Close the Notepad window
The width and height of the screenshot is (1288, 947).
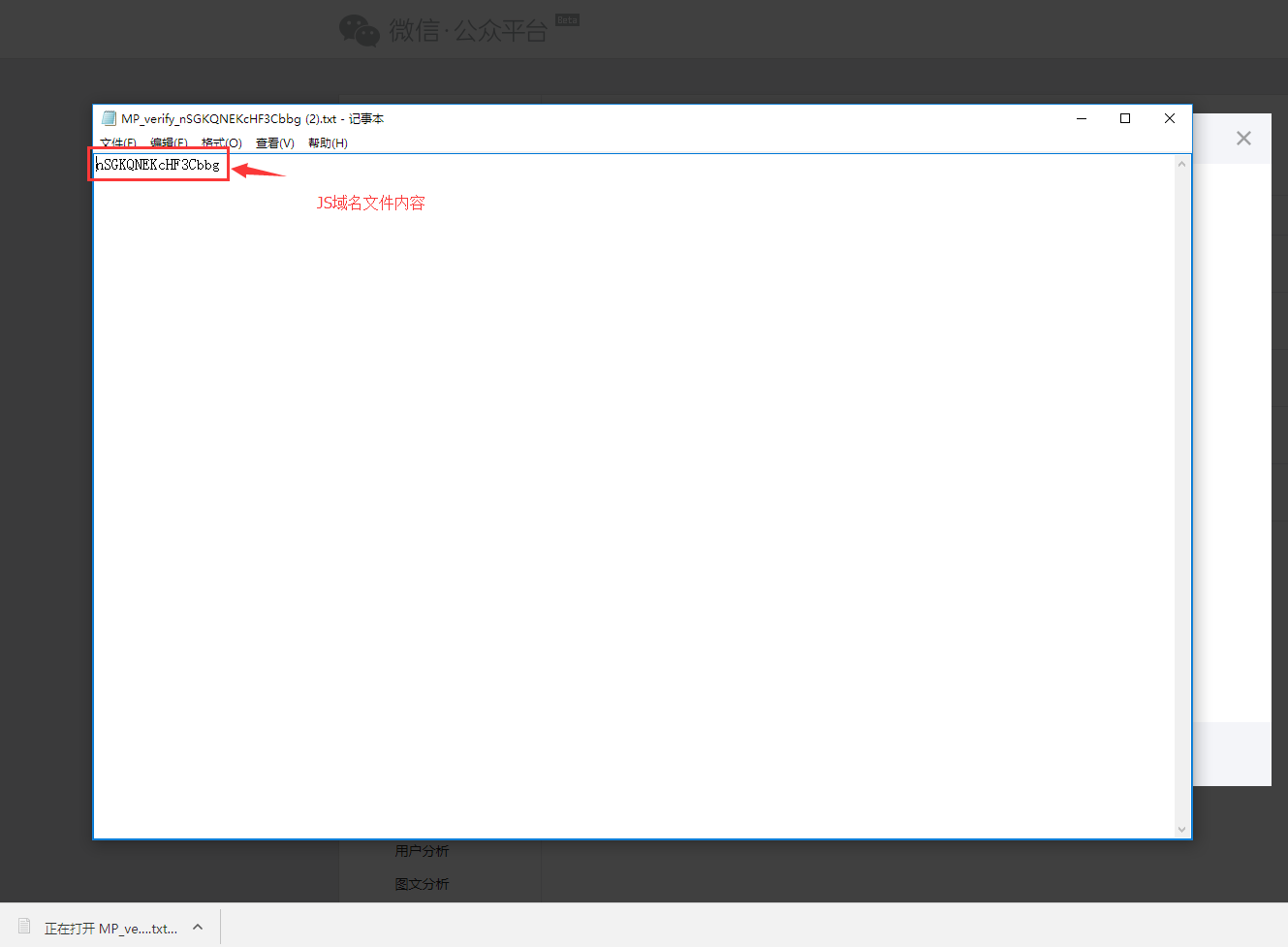click(x=1170, y=118)
